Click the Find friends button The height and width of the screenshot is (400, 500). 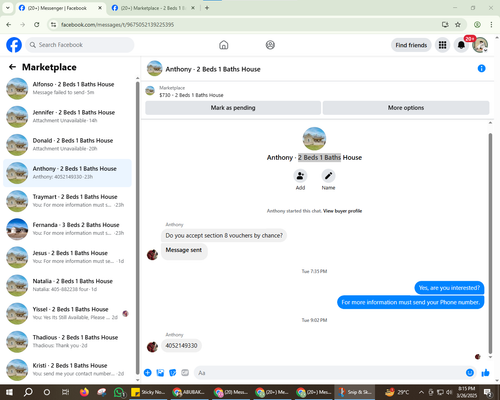[x=411, y=45]
